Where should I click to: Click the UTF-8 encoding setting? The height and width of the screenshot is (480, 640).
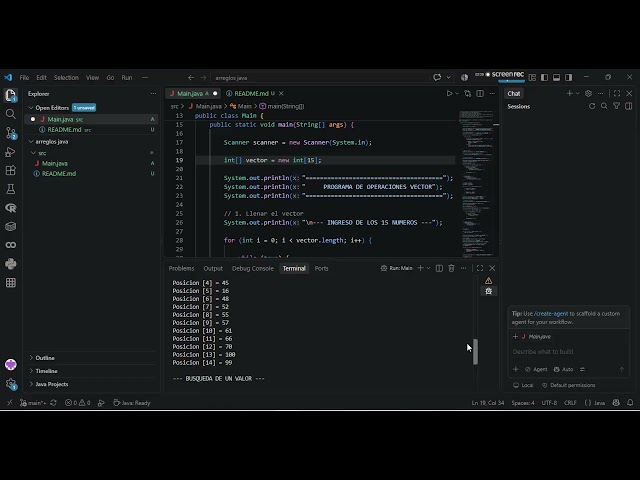click(x=549, y=402)
